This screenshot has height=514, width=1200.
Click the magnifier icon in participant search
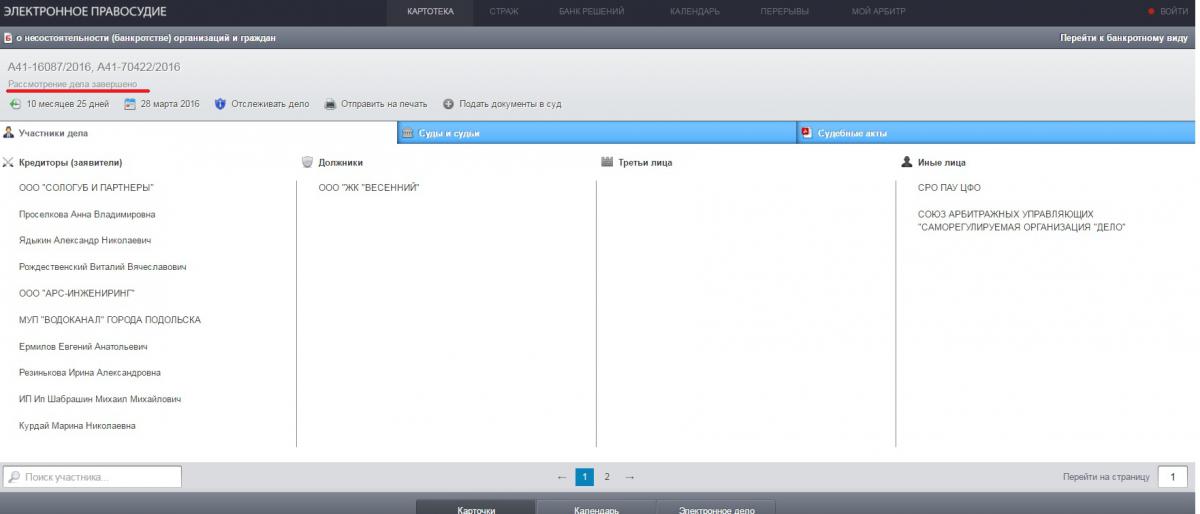click(14, 477)
